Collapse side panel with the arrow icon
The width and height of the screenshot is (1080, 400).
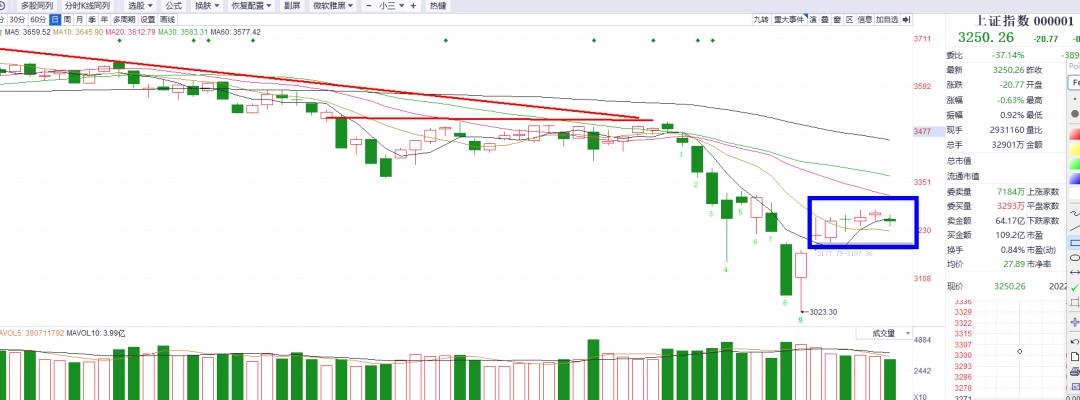click(x=906, y=19)
